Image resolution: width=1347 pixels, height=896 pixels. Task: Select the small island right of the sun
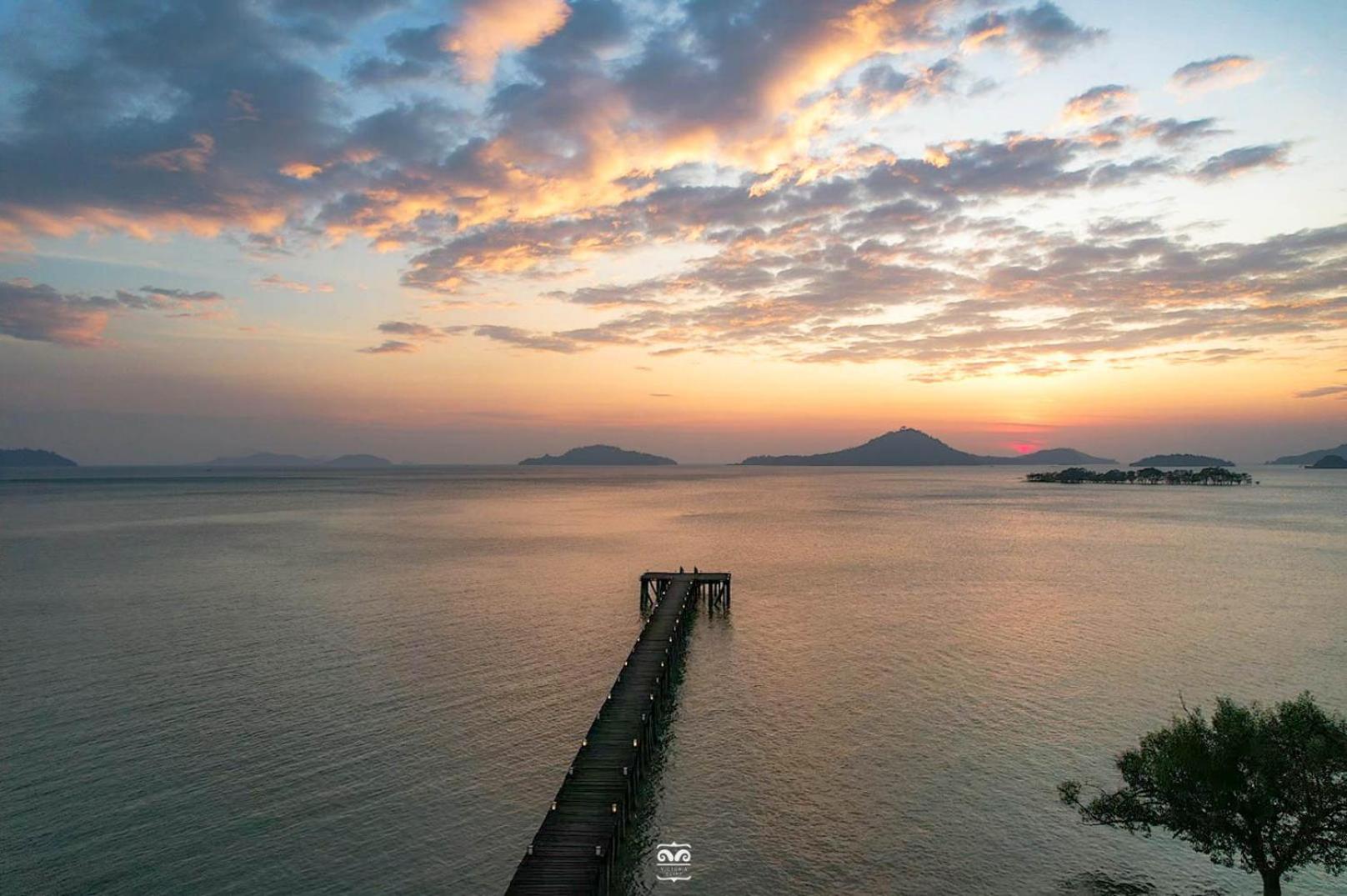click(x=1181, y=460)
